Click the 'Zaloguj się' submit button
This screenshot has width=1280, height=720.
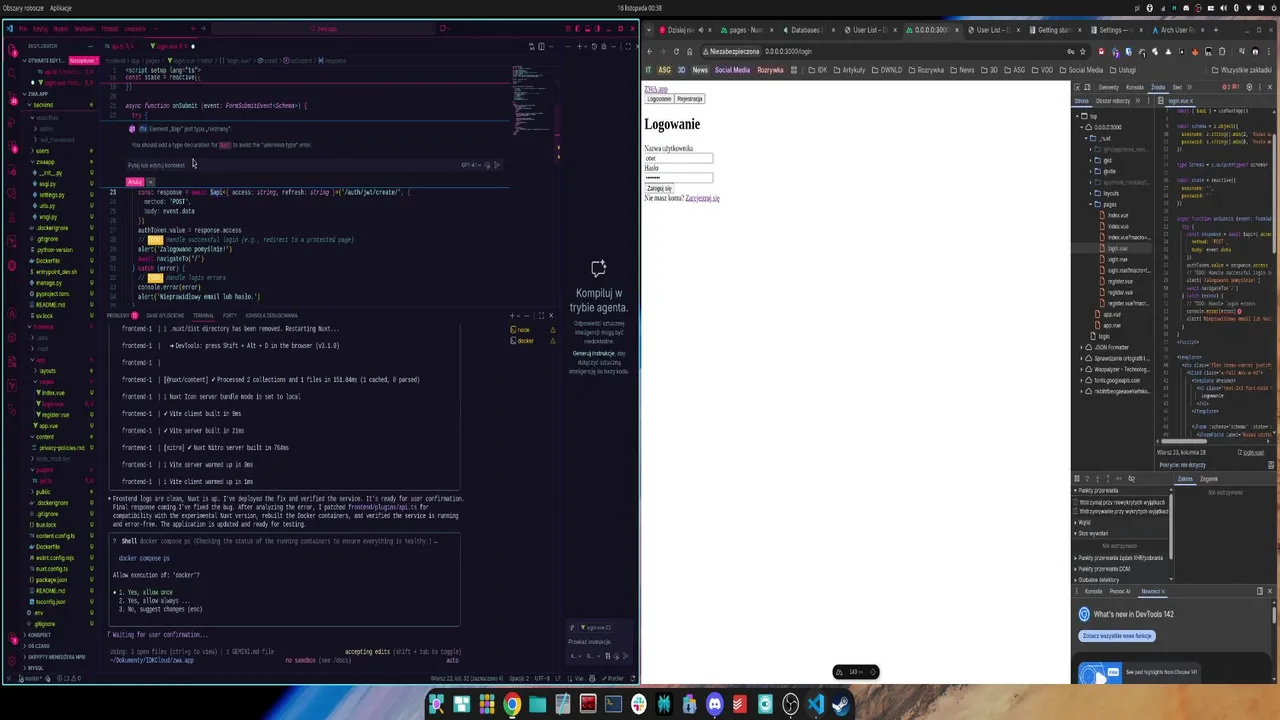click(x=659, y=188)
